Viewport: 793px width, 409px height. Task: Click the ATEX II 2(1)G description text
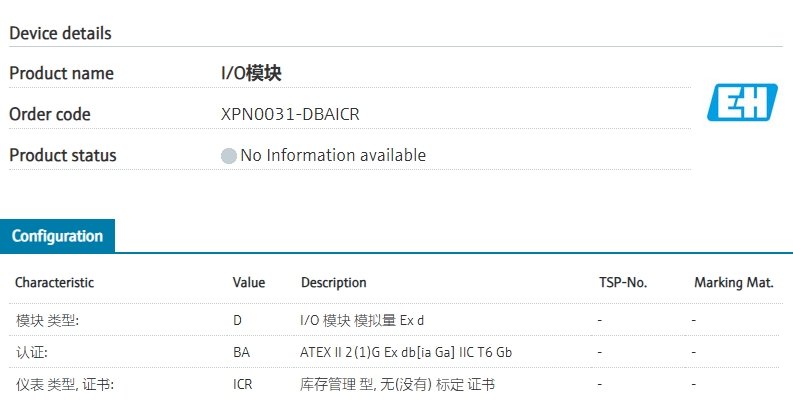(x=406, y=352)
